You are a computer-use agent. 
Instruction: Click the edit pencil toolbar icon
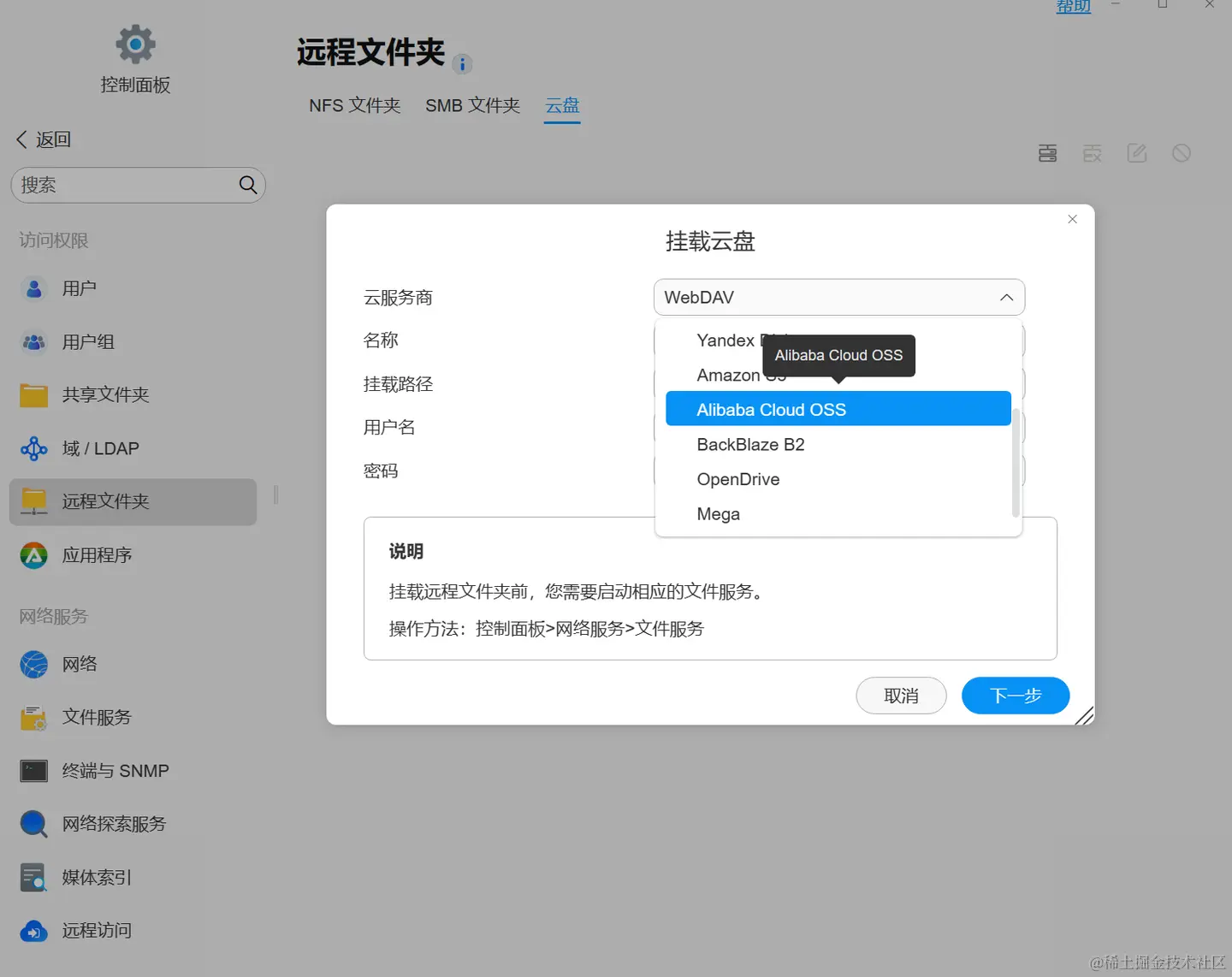(x=1137, y=153)
